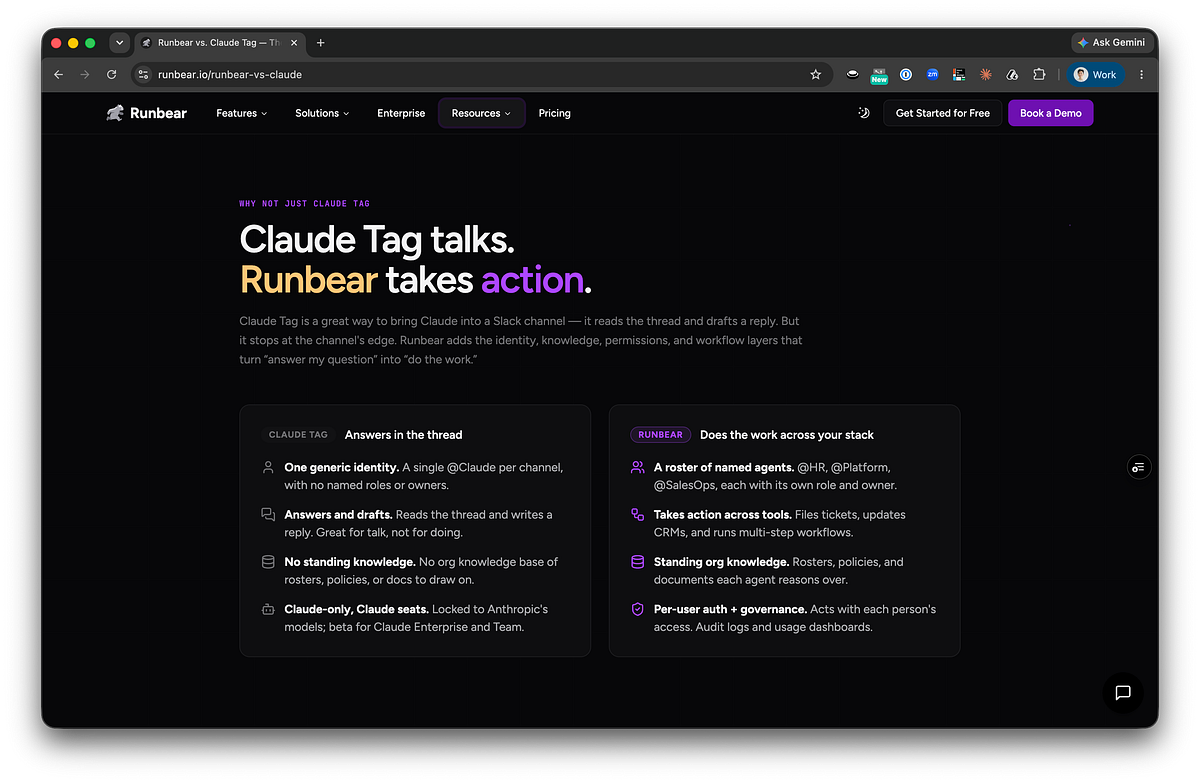Click 'No standing knowledge.' text
Screen dimensions: 1200x783
[350, 562]
